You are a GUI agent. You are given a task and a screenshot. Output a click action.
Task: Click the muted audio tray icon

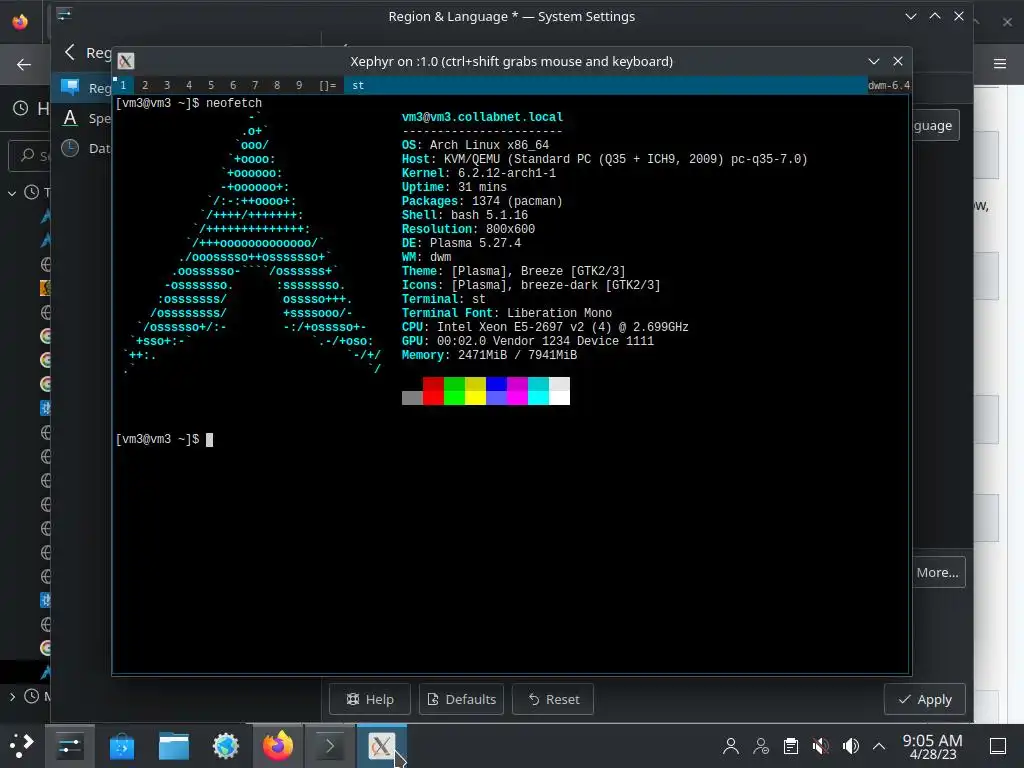point(821,746)
